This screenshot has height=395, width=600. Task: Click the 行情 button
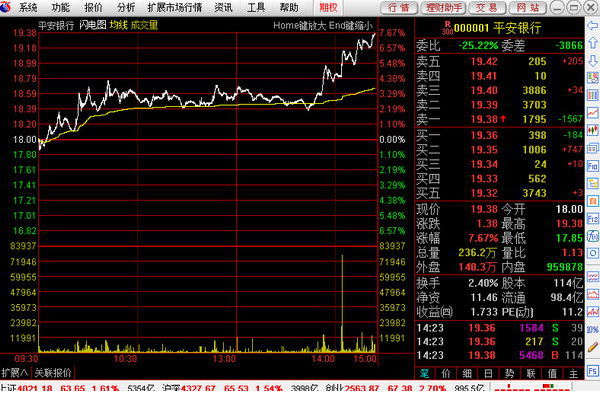[x=398, y=7]
